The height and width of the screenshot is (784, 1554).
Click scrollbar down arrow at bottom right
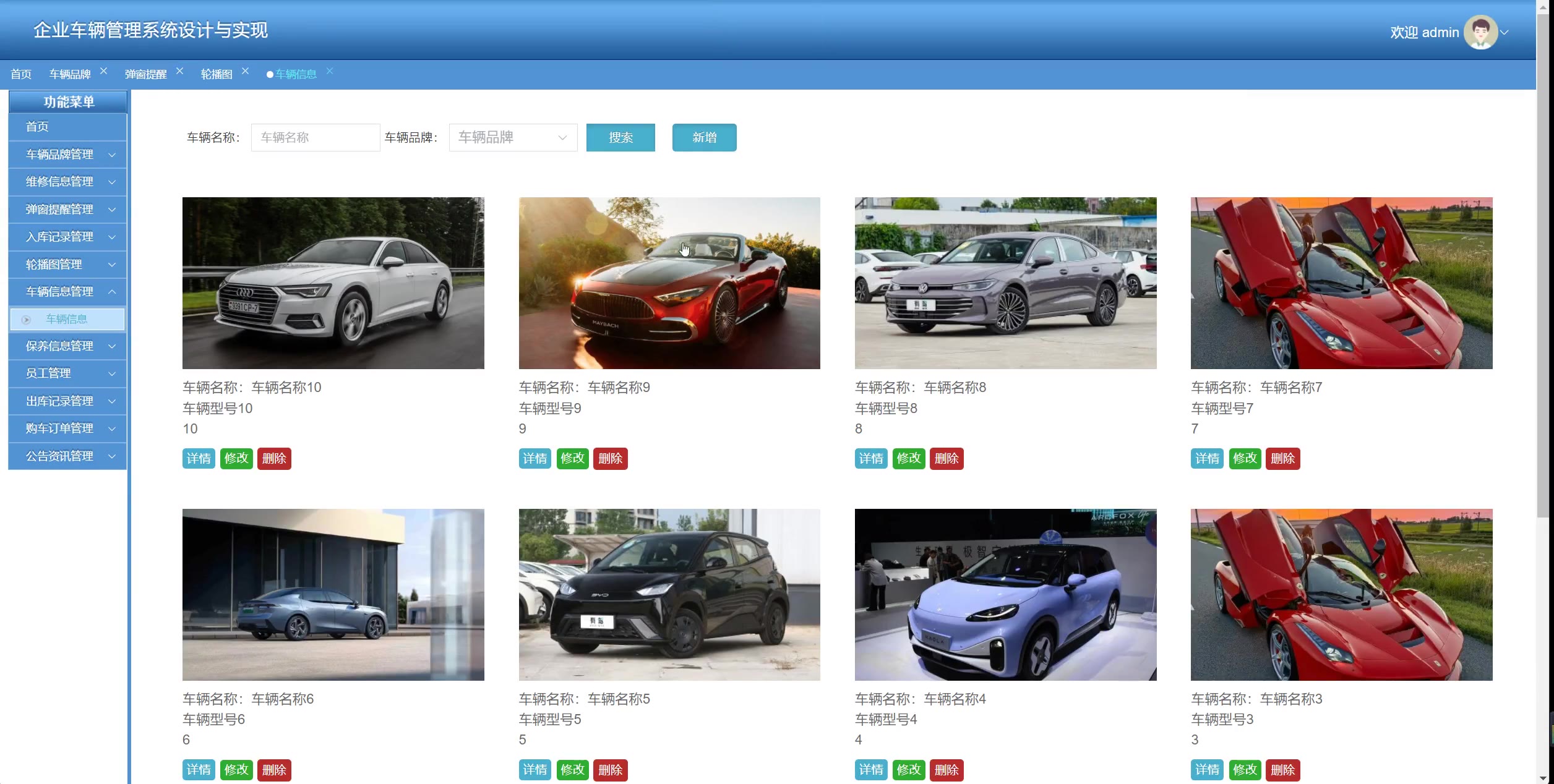click(1543, 778)
